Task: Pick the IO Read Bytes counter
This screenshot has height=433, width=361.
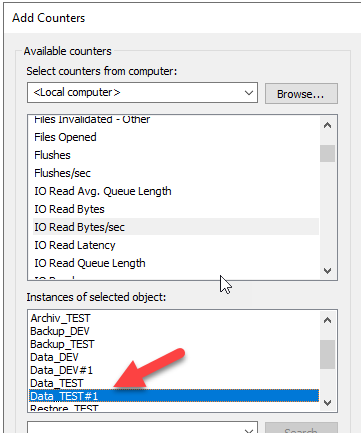Action: click(69, 209)
